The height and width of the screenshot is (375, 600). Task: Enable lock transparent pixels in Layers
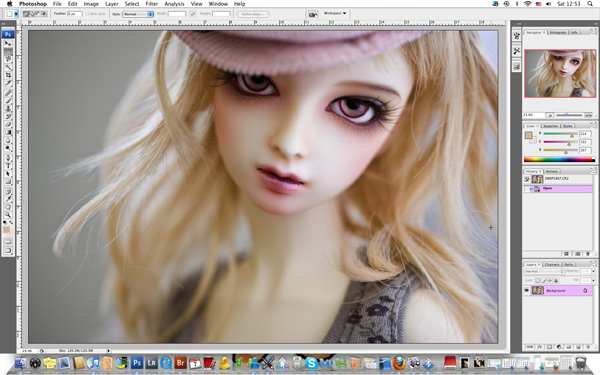(x=537, y=280)
